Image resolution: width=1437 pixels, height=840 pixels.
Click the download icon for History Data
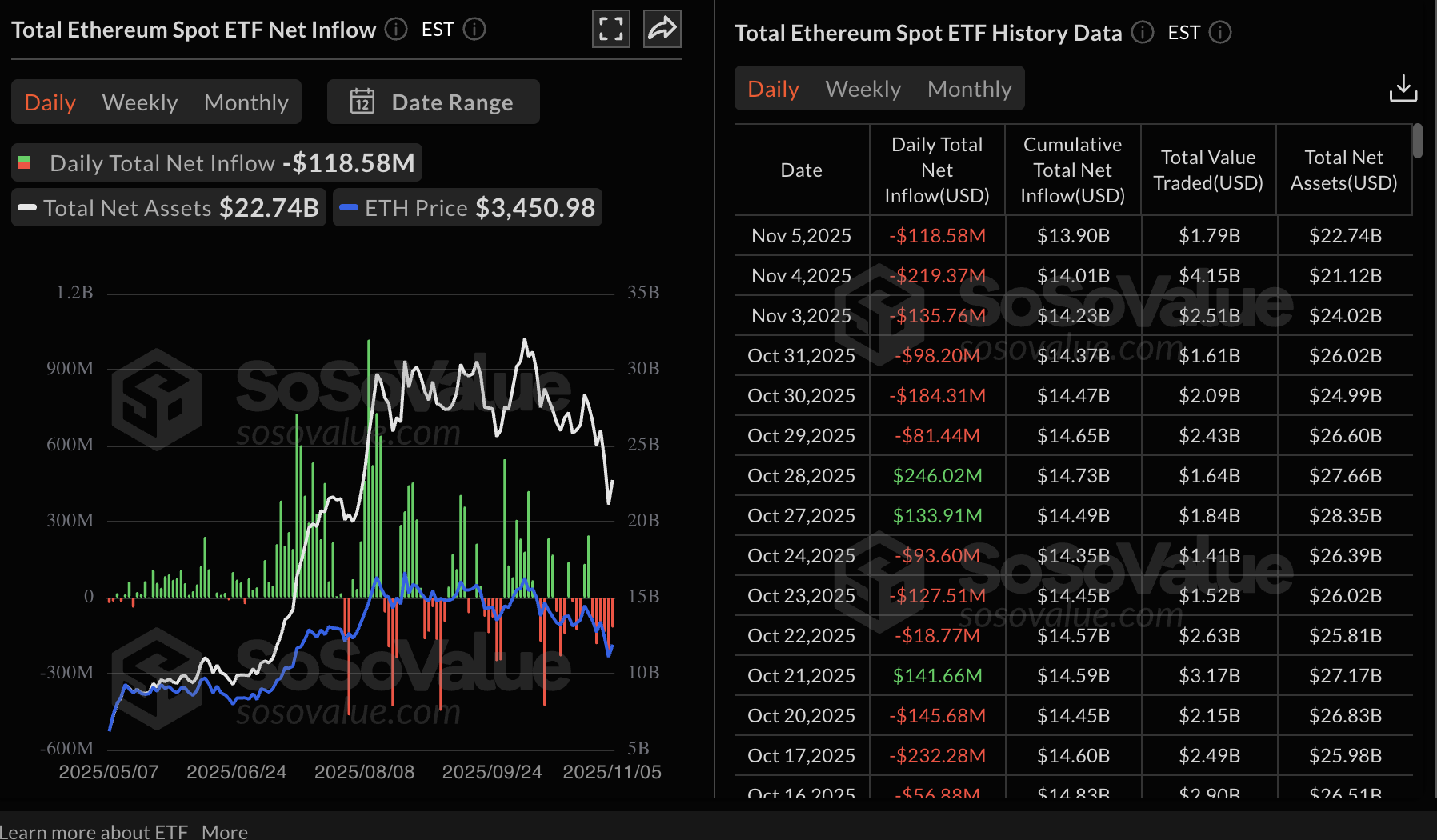tap(1403, 88)
